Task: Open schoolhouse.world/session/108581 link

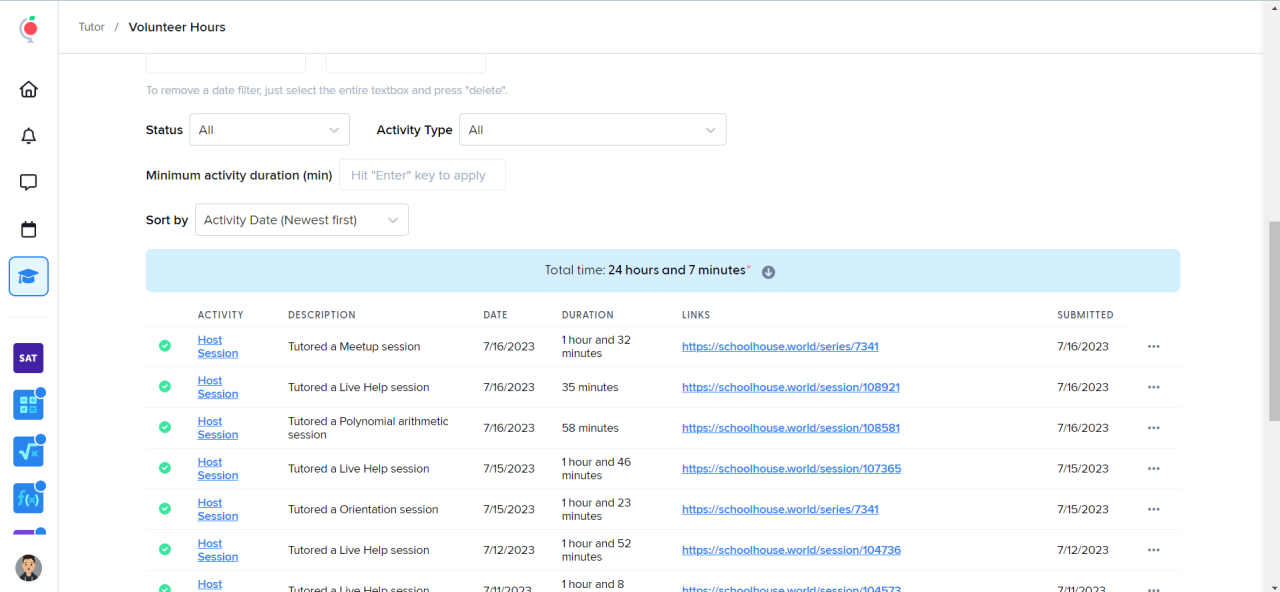Action: point(791,428)
